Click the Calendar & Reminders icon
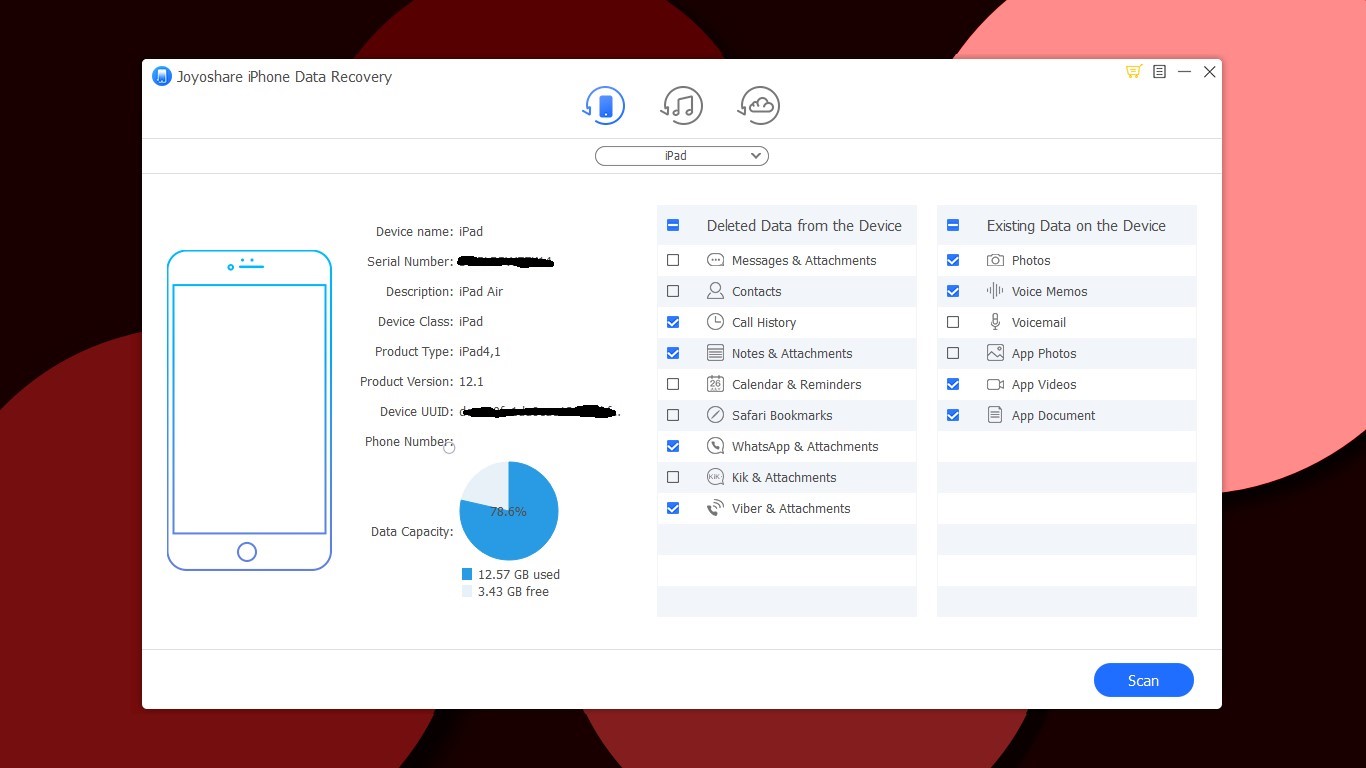The image size is (1366, 768). (x=715, y=384)
